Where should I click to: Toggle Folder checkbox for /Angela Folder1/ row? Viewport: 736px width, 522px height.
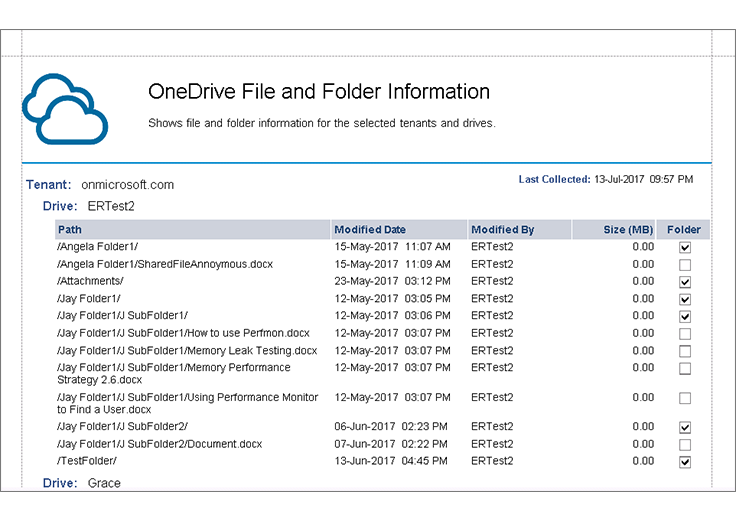point(685,247)
